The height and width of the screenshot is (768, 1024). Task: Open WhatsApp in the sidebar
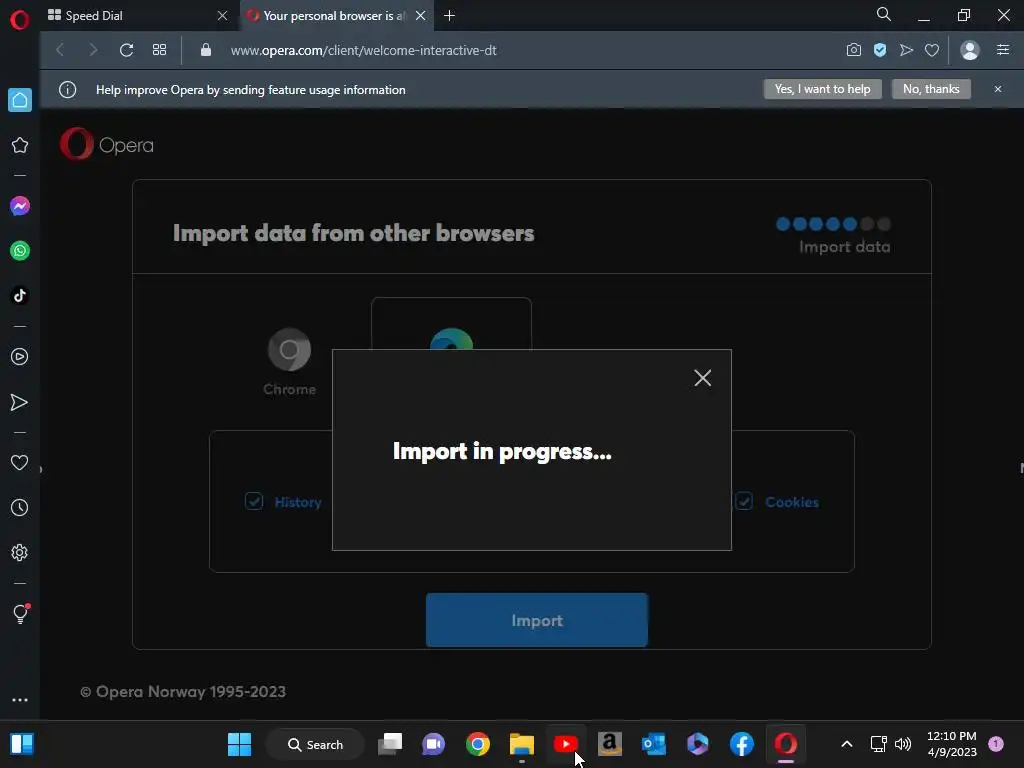(20, 251)
